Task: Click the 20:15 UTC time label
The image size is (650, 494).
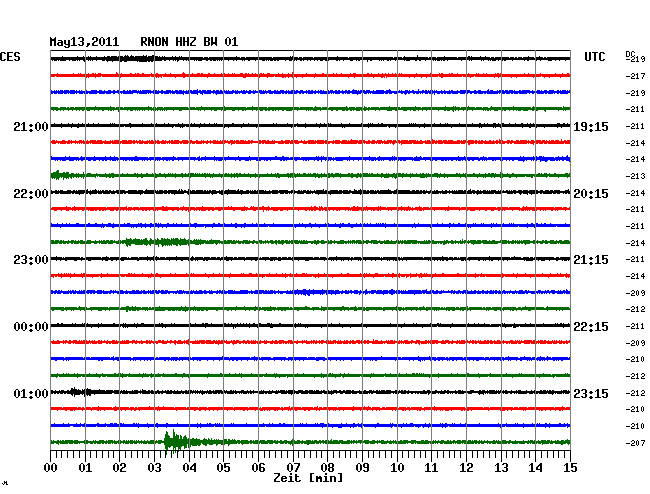Action: [591, 194]
